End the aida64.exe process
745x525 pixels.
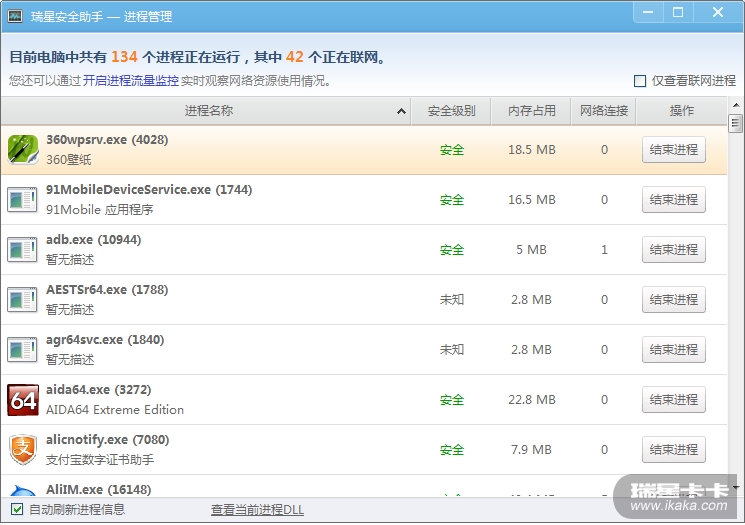click(x=674, y=400)
